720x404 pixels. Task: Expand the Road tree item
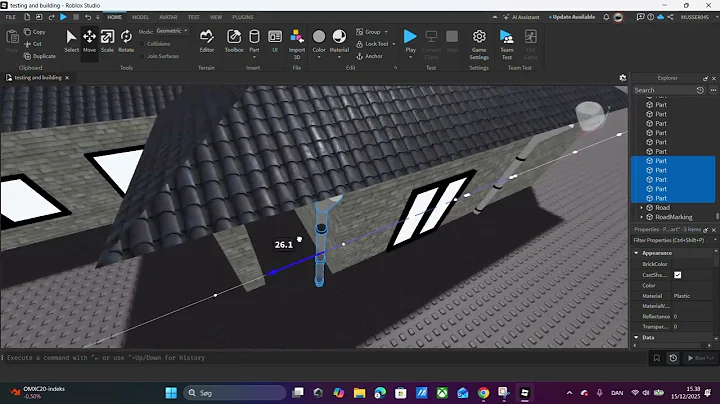tap(641, 208)
